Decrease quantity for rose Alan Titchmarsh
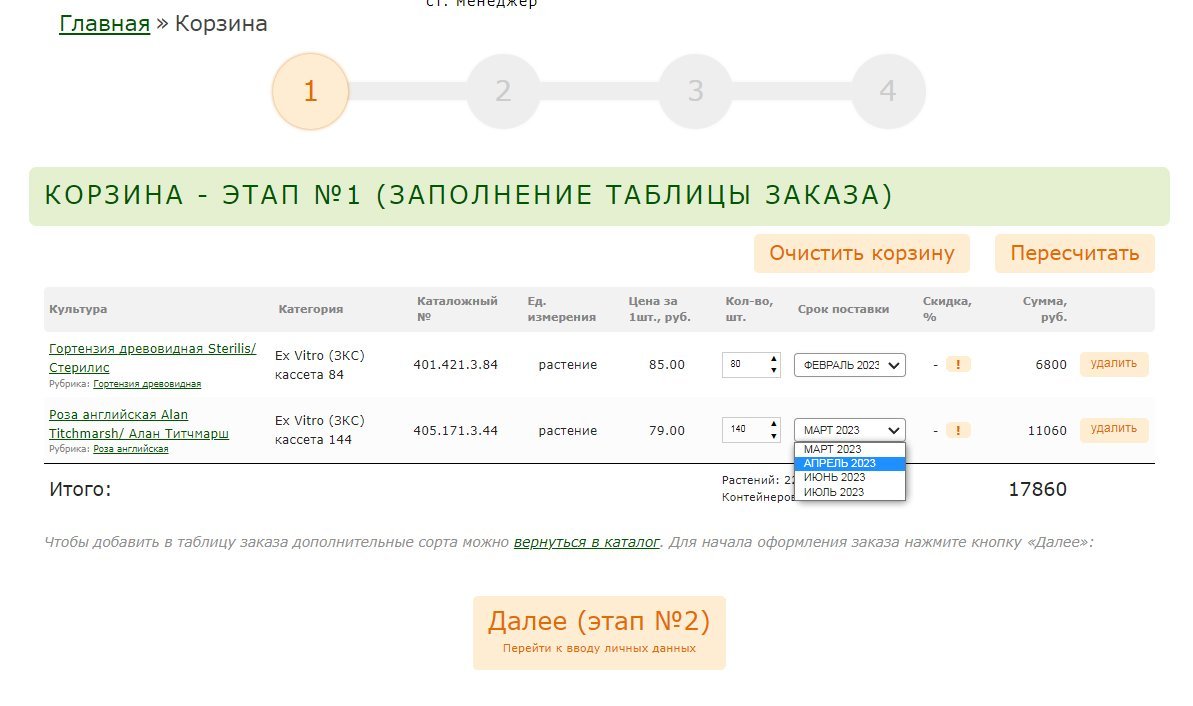The height and width of the screenshot is (706, 1193). point(773,436)
